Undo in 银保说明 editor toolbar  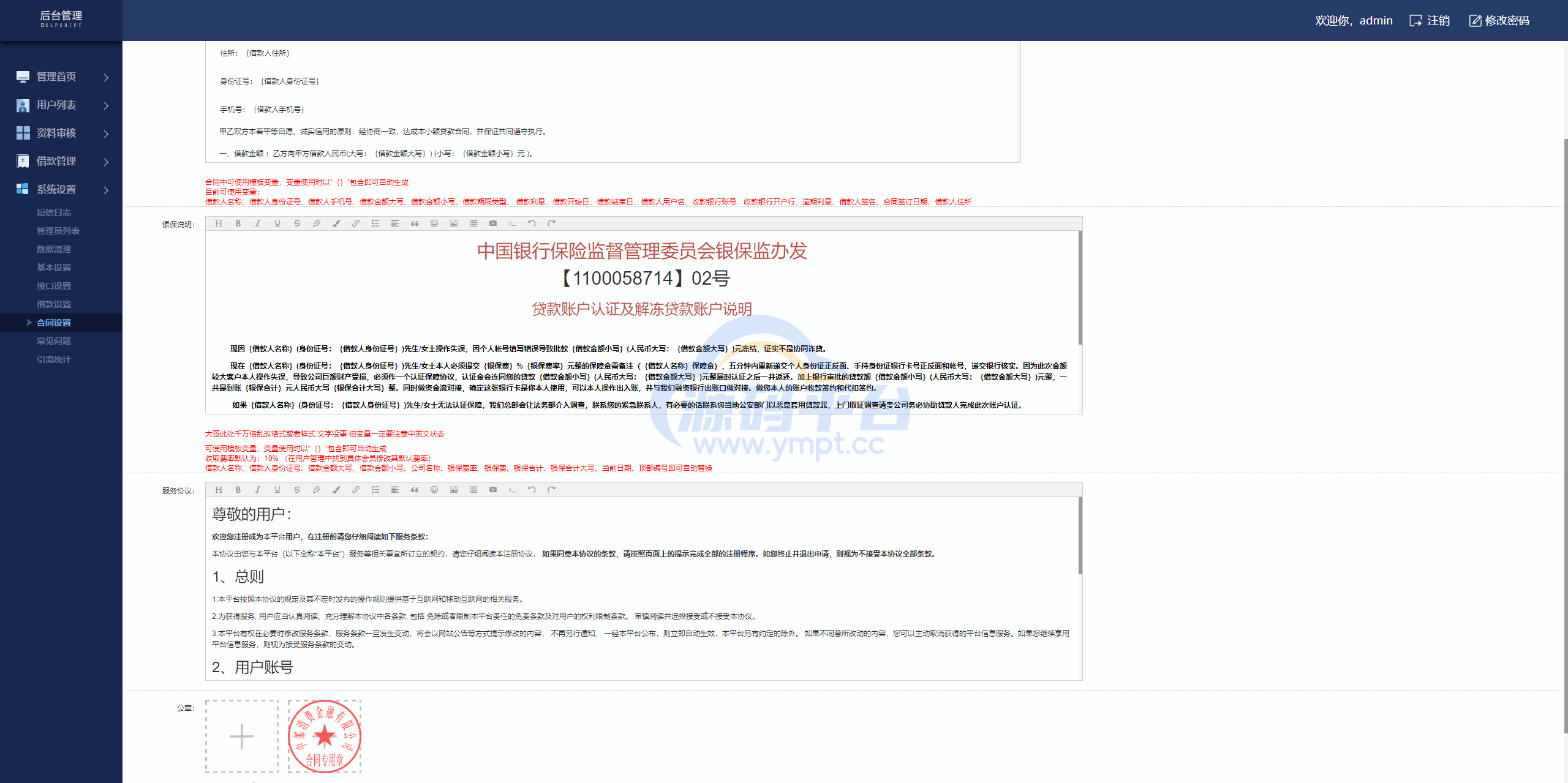pyautogui.click(x=532, y=223)
